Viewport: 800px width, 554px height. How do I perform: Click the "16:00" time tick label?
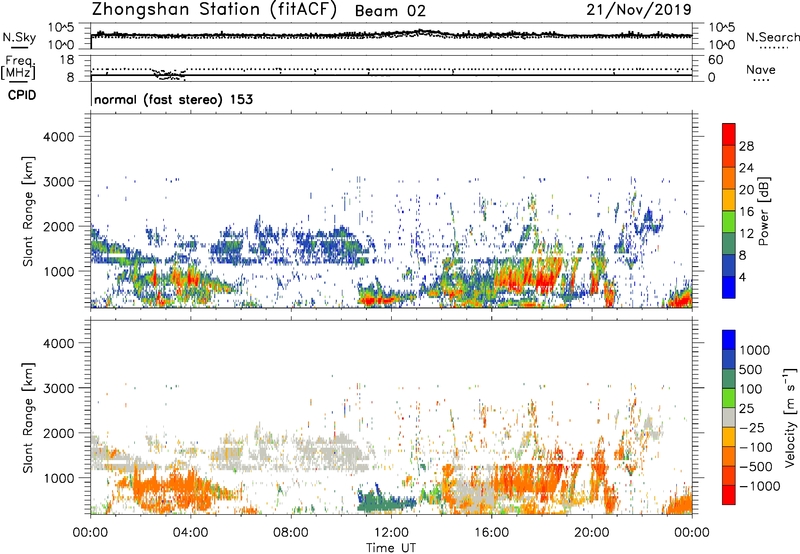tap(491, 533)
